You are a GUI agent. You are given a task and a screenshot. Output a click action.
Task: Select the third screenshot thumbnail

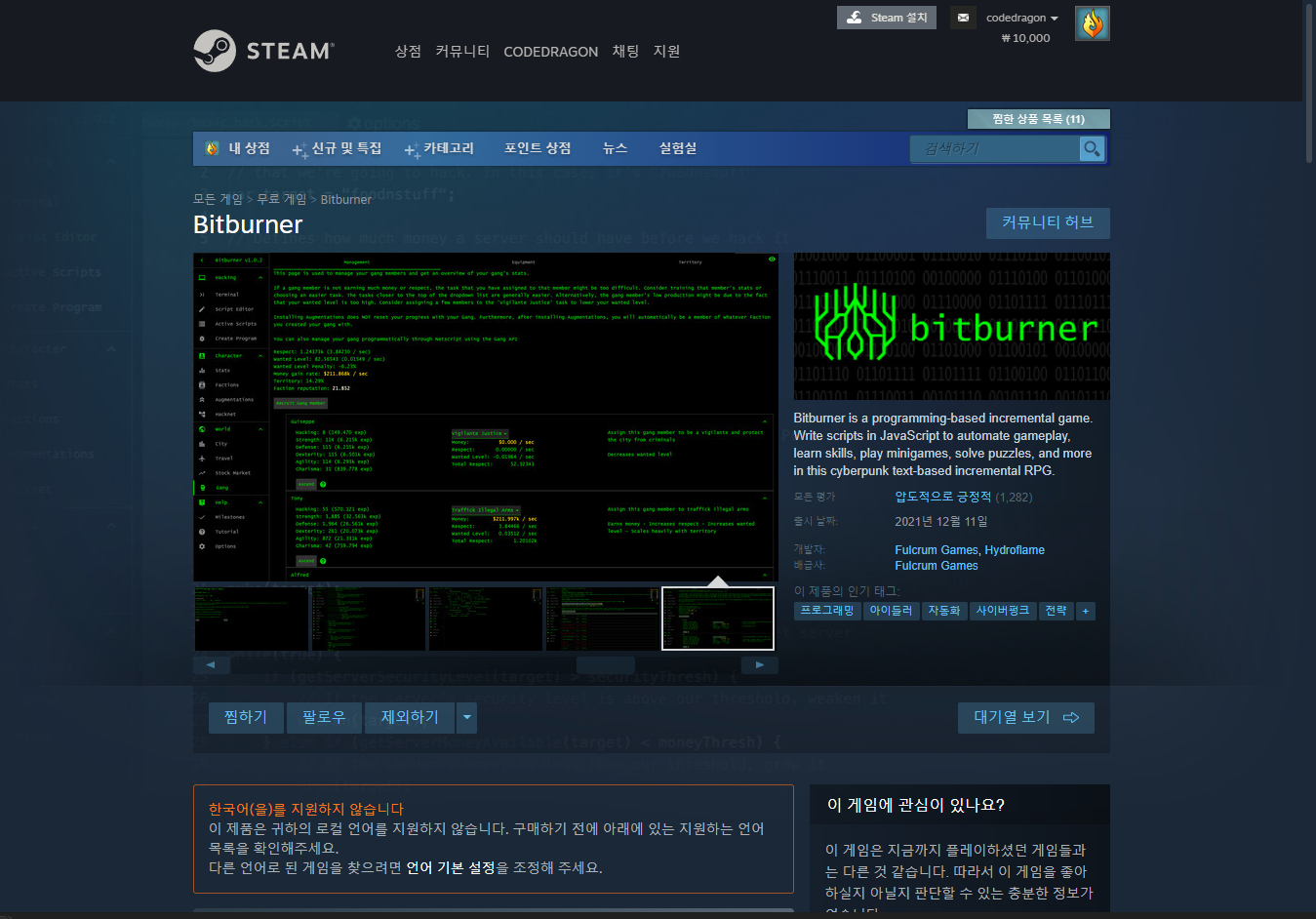coord(486,619)
